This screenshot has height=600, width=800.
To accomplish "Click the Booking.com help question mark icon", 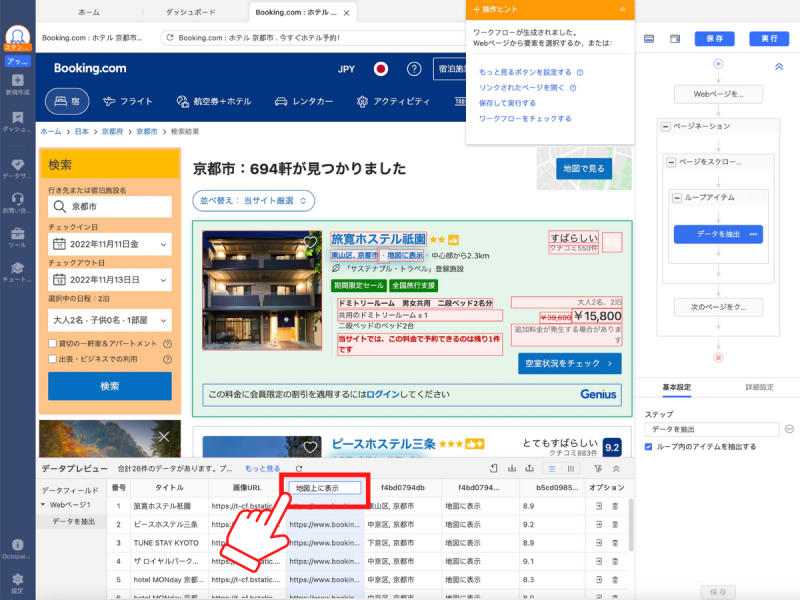I will point(414,69).
